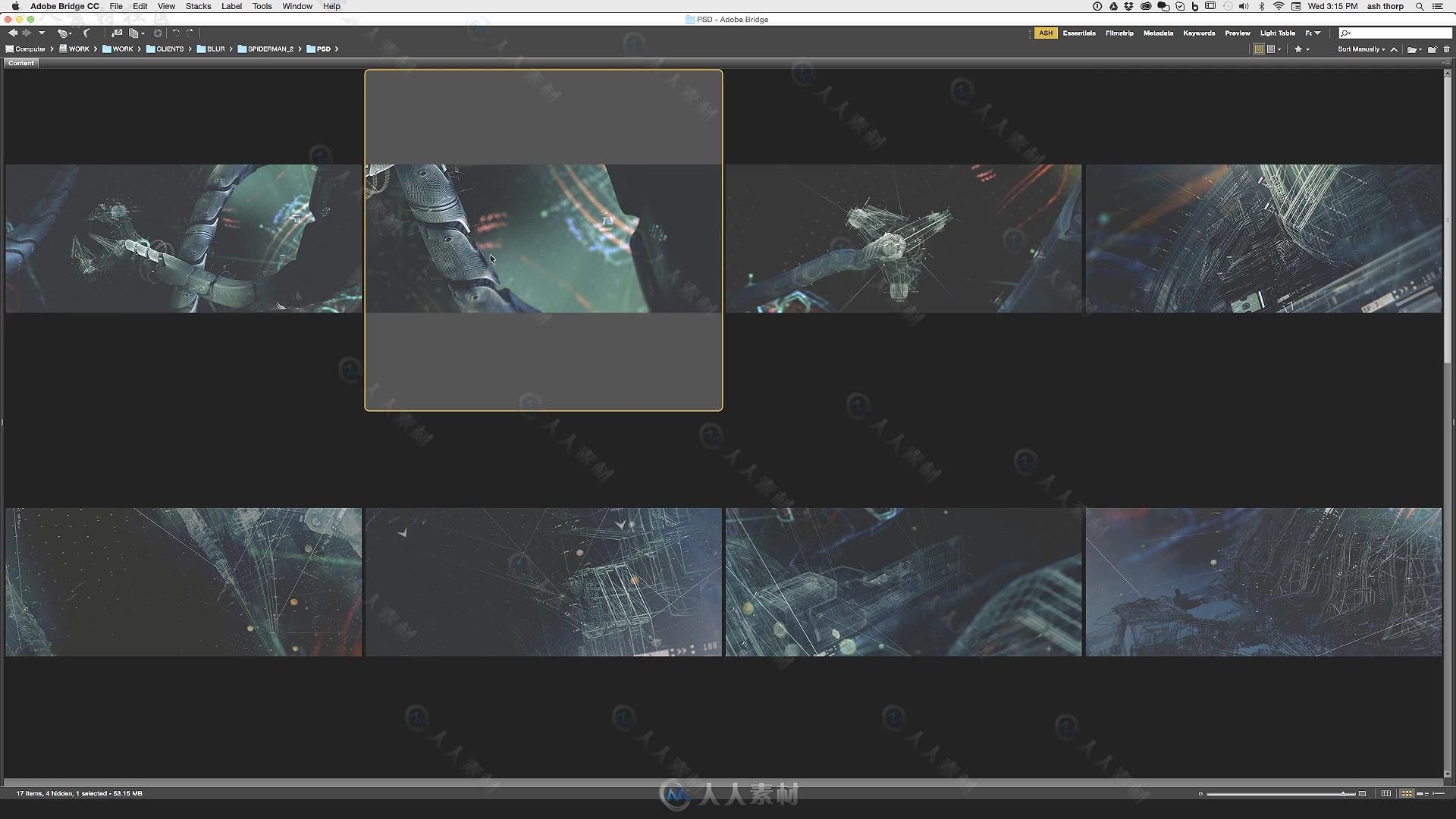Click the search input field
Viewport: 1456px width, 819px height.
[1395, 33]
